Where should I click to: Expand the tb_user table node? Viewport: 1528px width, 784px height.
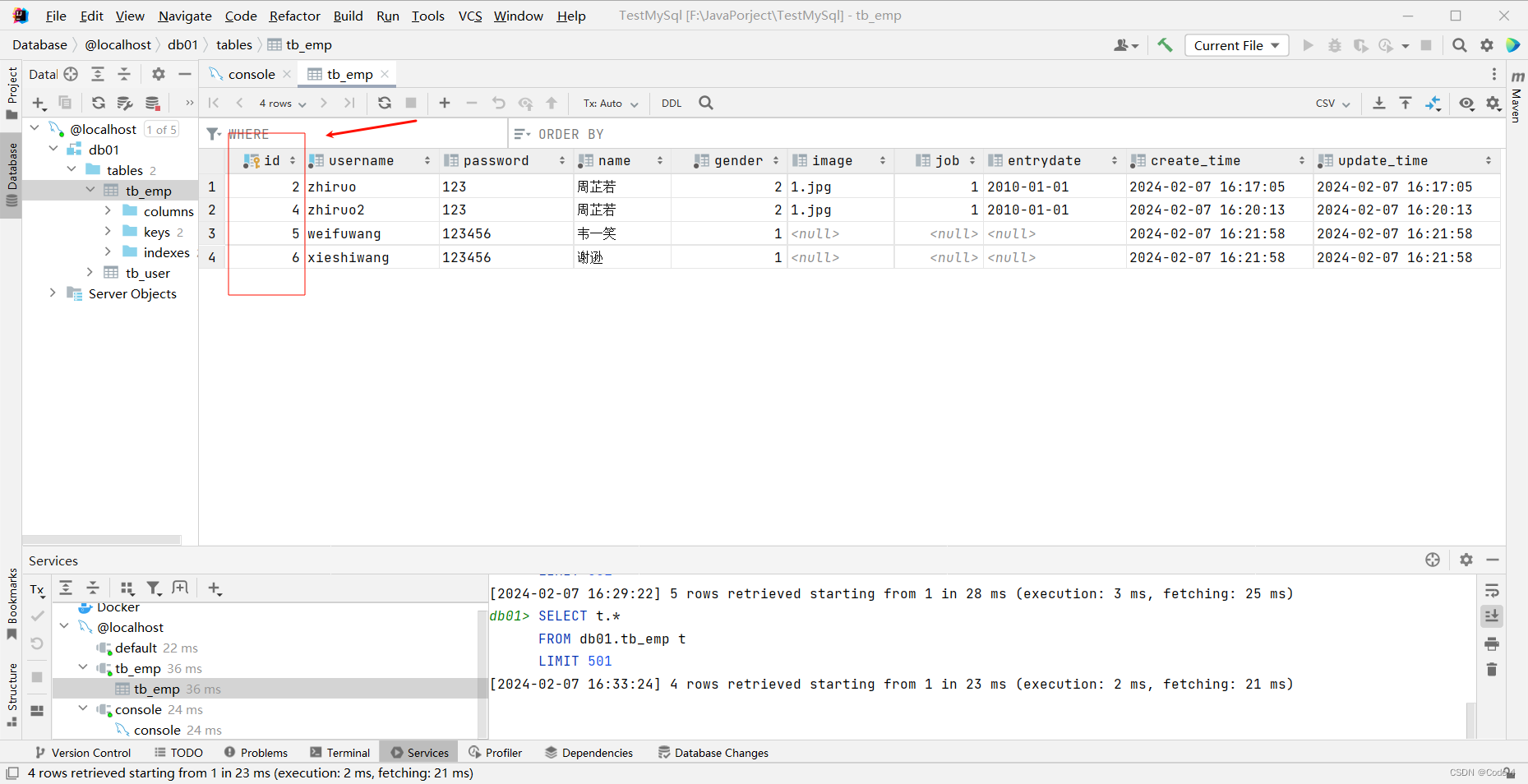tap(90, 272)
